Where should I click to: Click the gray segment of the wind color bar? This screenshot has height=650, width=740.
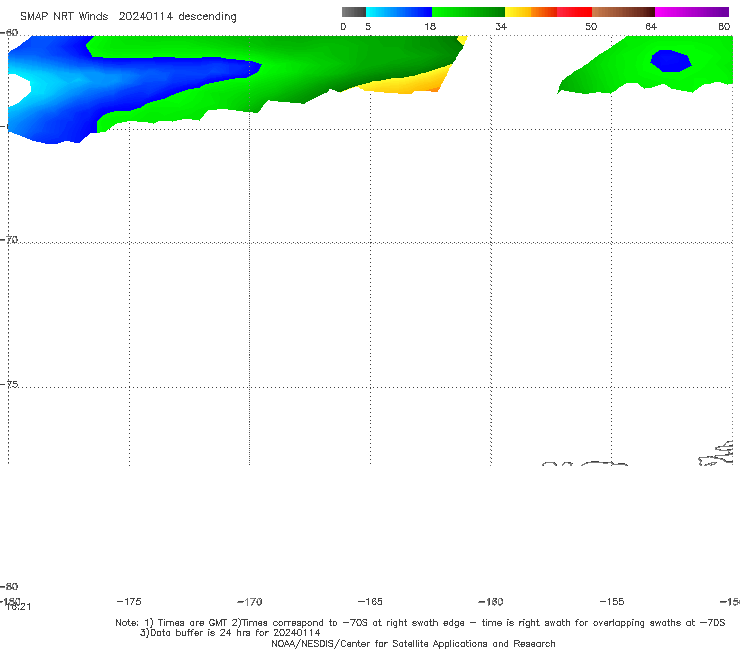[x=353, y=12]
